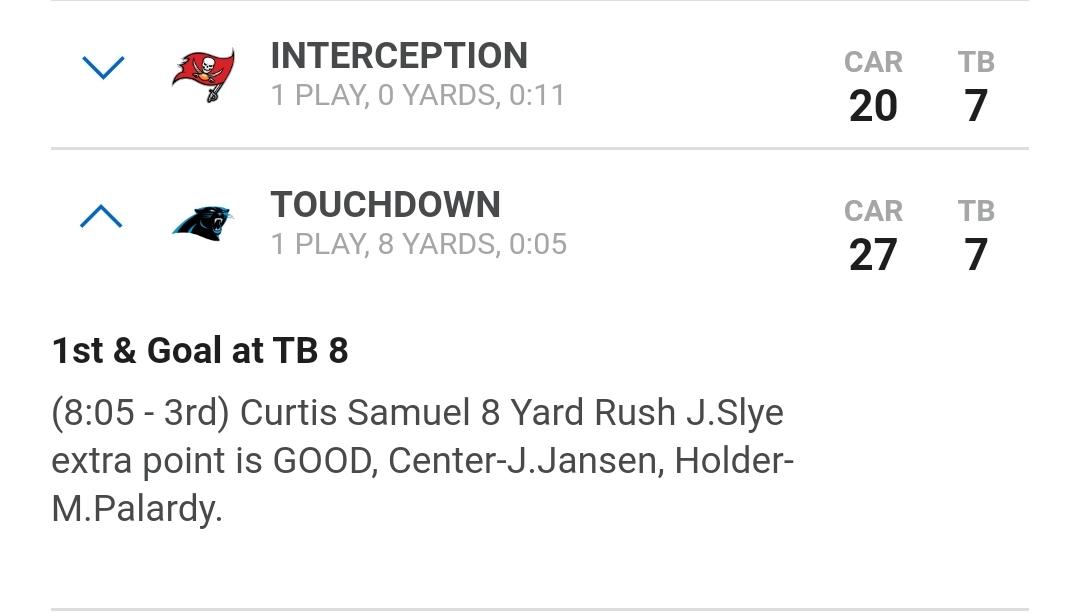Click the 'M.Palardy.' holder name text

137,509
